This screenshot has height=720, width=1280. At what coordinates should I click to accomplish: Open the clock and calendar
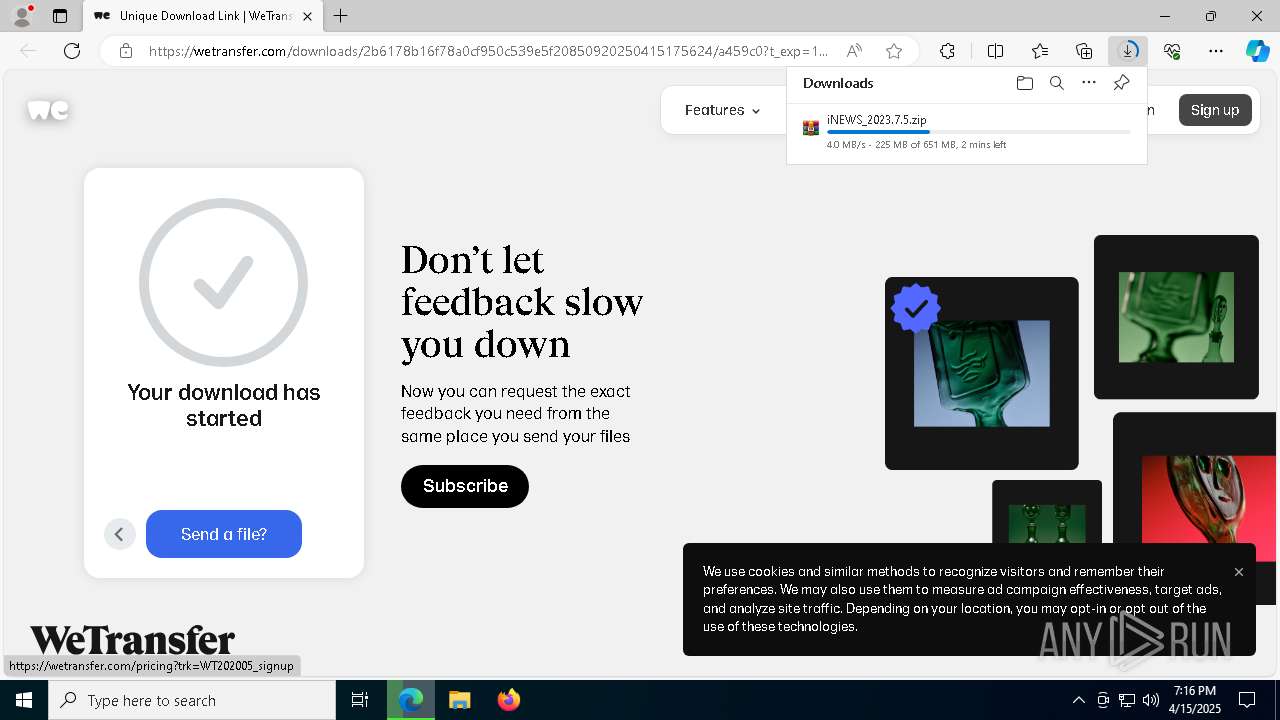click(1195, 700)
